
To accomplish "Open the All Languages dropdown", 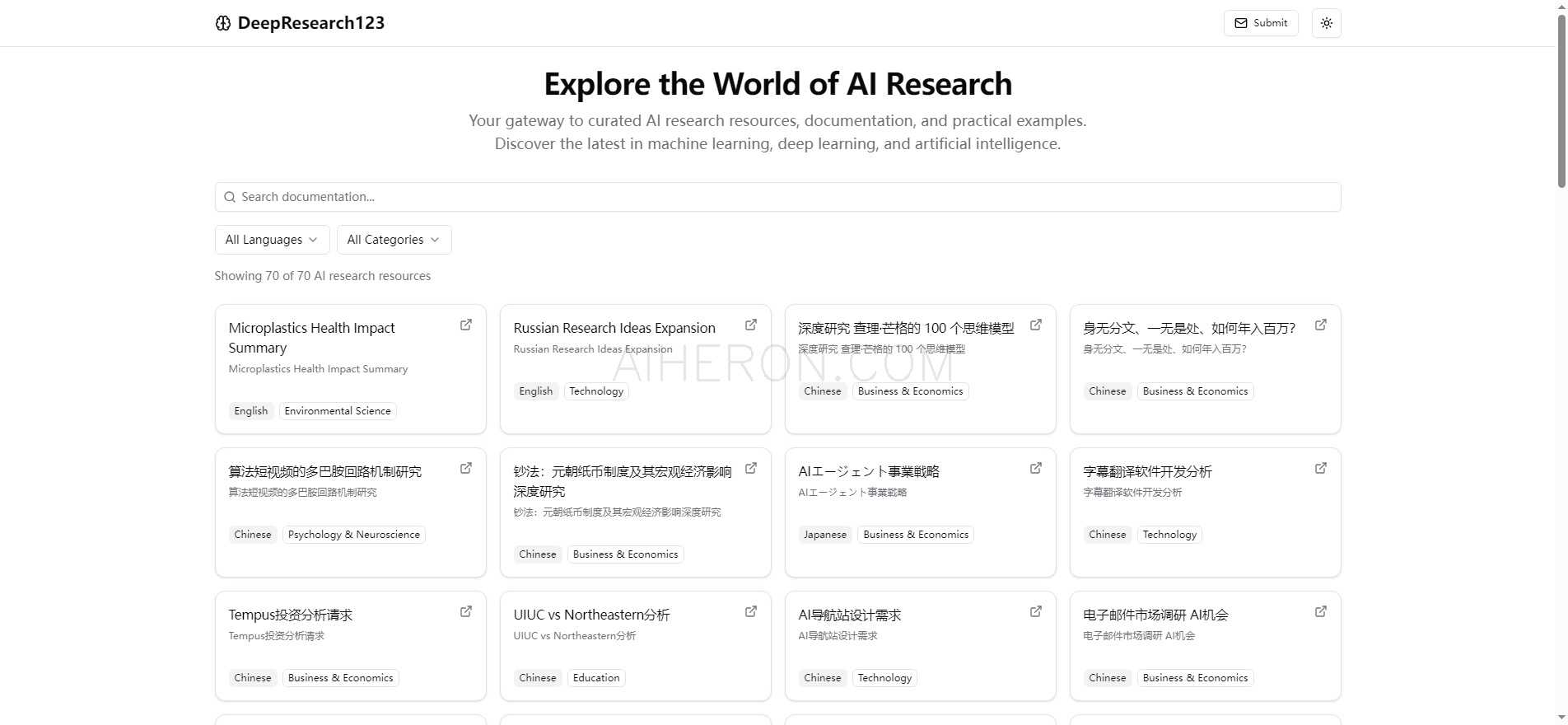I will click(x=272, y=240).
